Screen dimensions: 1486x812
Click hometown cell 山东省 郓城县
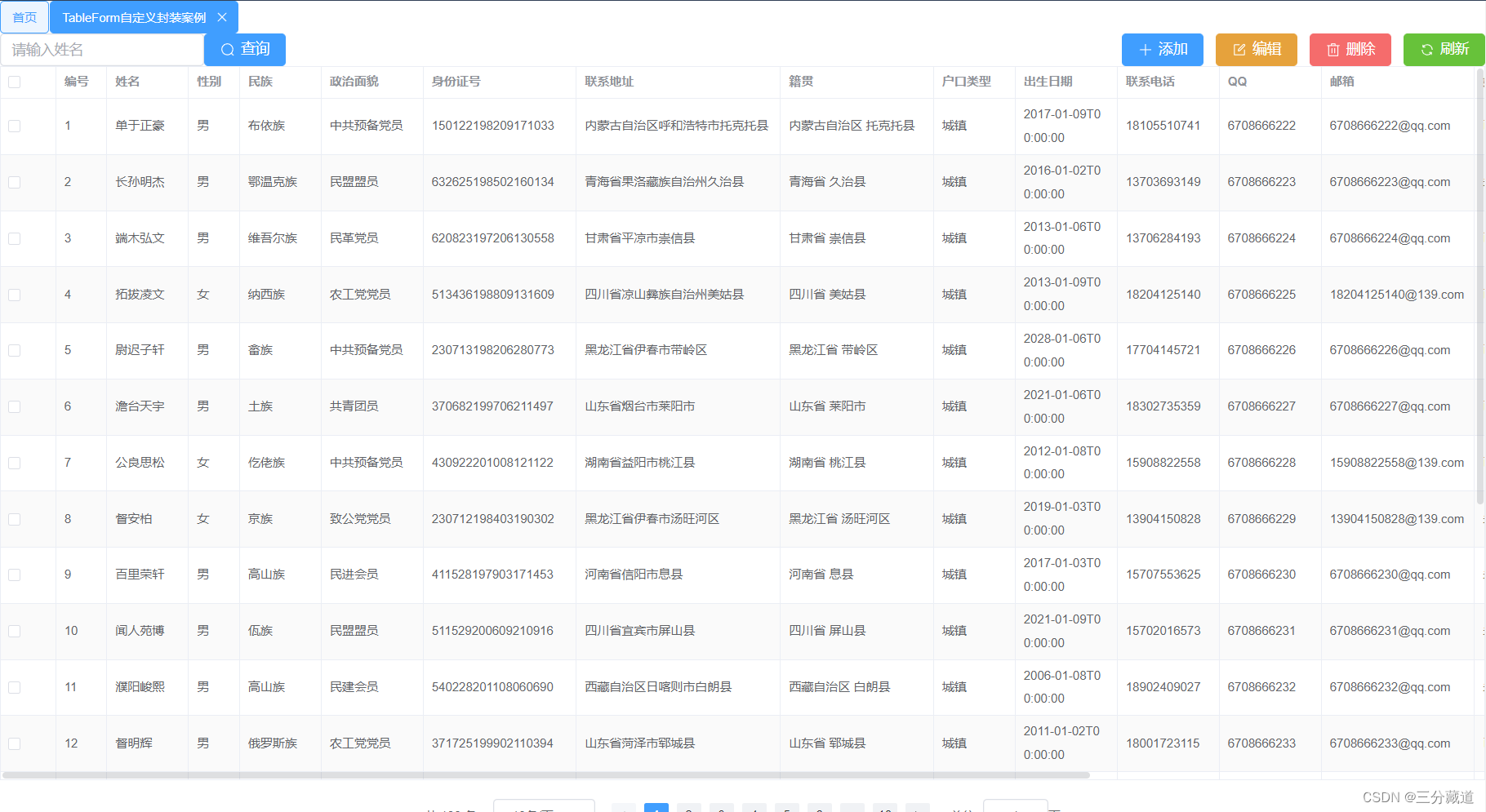pyautogui.click(x=827, y=743)
